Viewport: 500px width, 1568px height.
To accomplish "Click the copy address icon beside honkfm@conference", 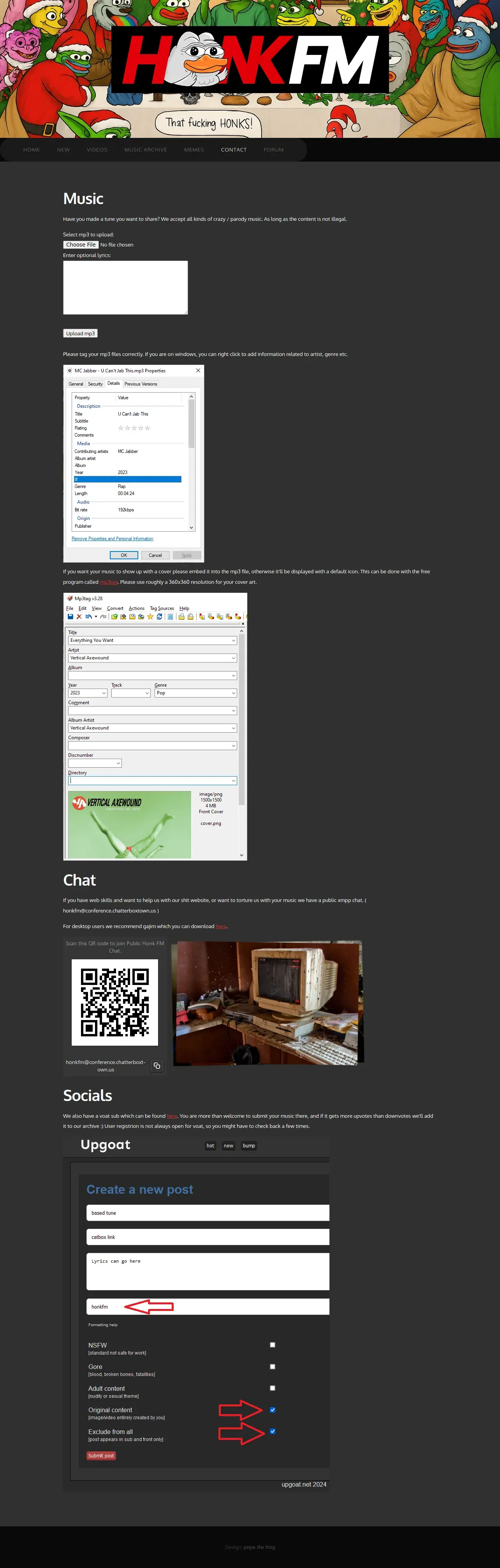I will (x=157, y=1065).
